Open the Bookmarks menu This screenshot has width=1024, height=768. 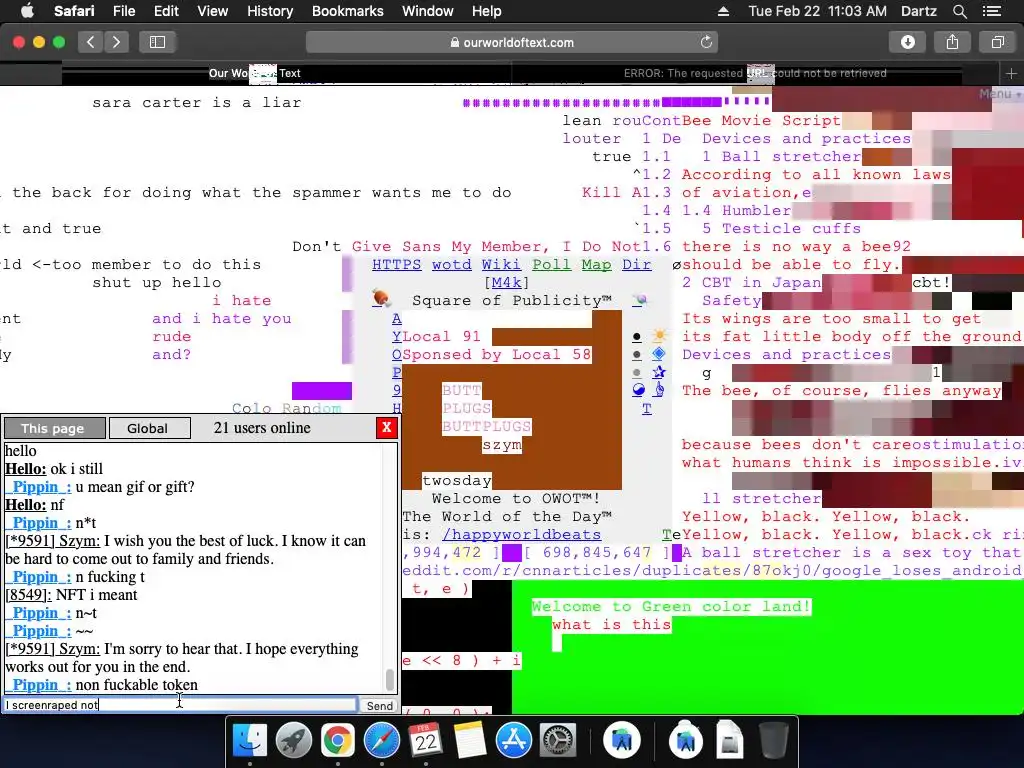point(347,11)
